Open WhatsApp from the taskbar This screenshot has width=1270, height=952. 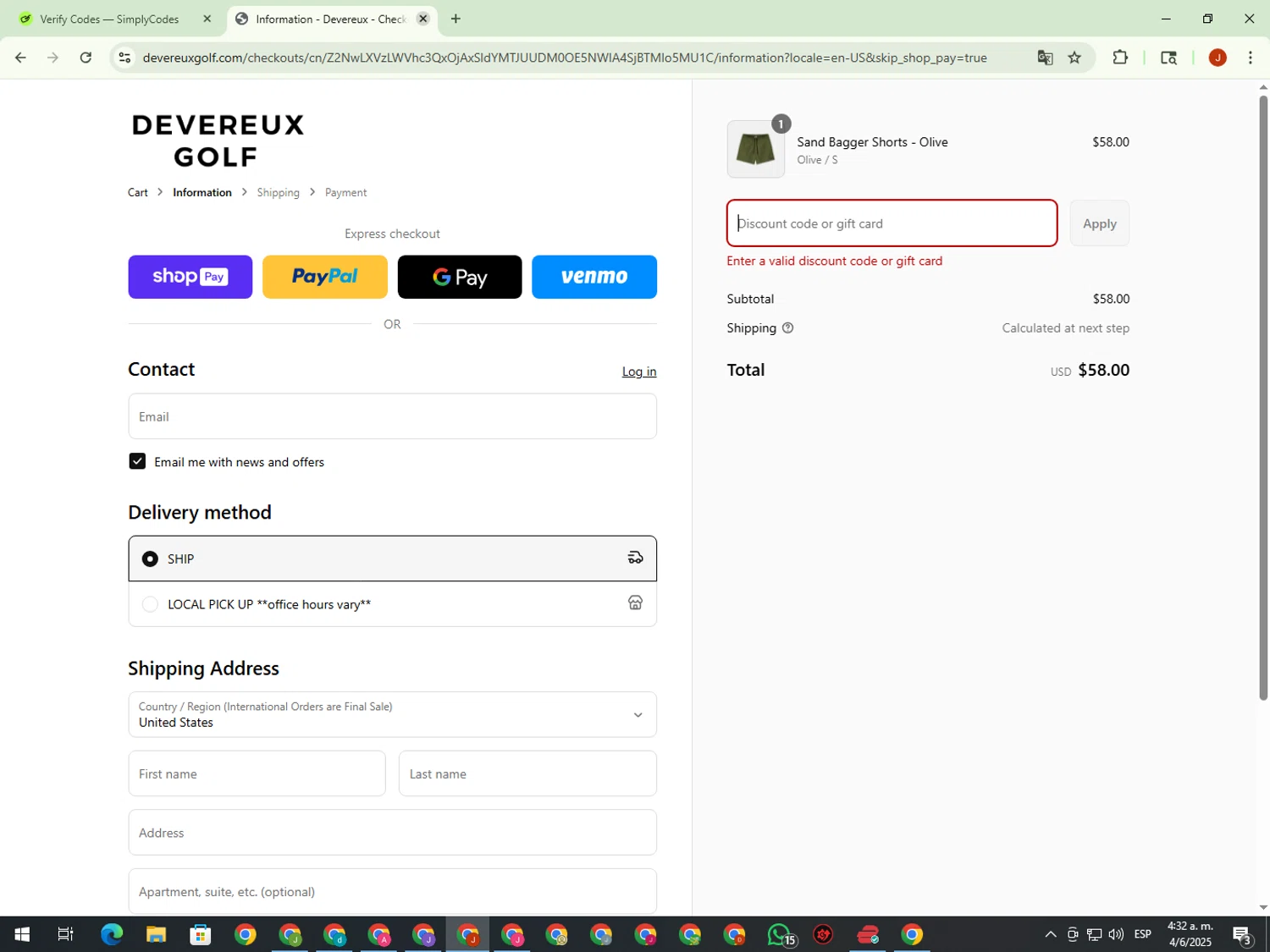coord(779,934)
